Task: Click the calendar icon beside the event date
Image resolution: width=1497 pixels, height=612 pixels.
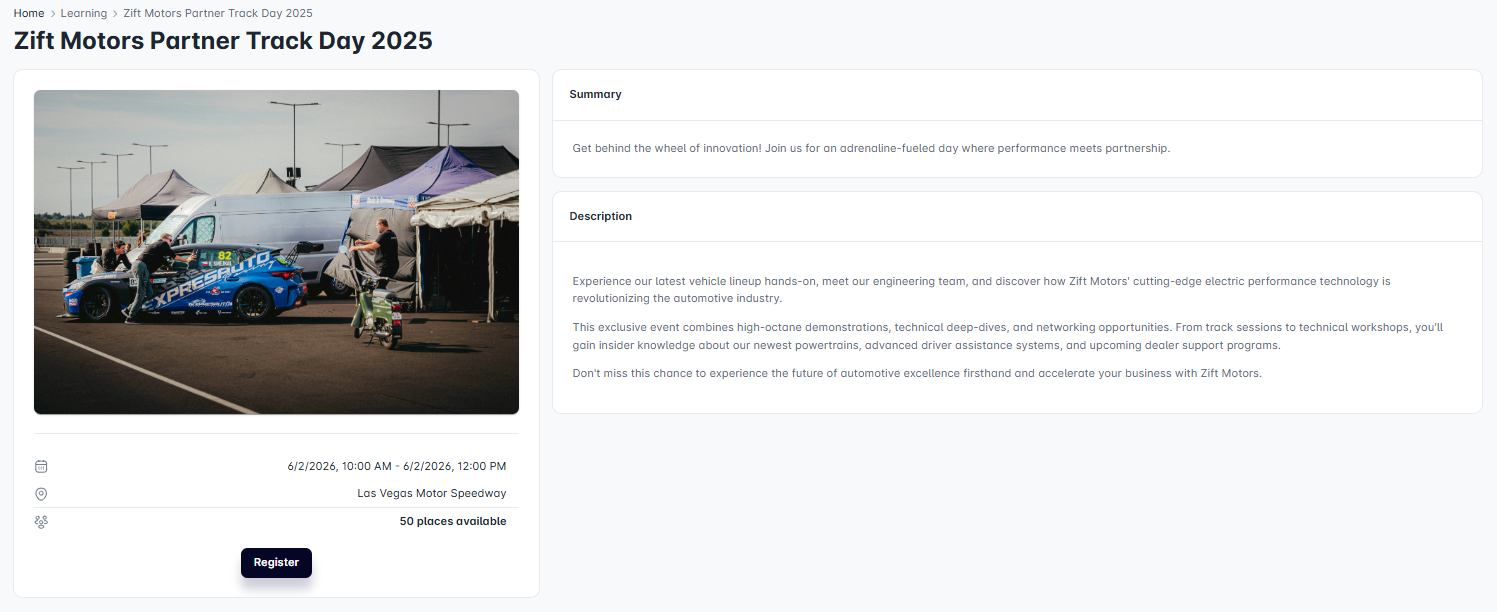Action: coord(41,466)
